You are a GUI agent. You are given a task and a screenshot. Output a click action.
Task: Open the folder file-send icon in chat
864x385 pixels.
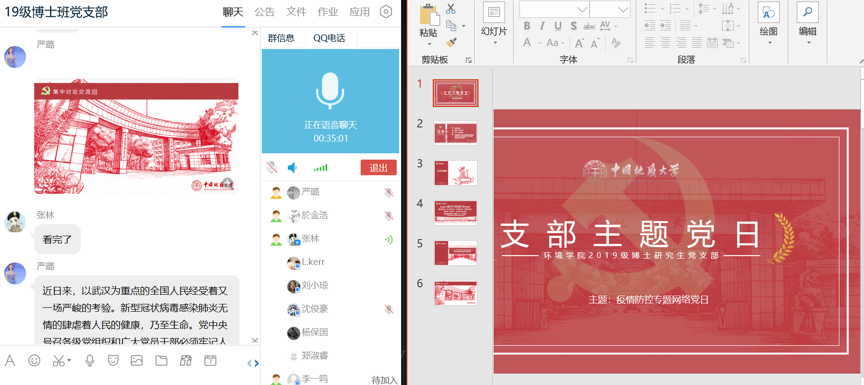point(161,361)
